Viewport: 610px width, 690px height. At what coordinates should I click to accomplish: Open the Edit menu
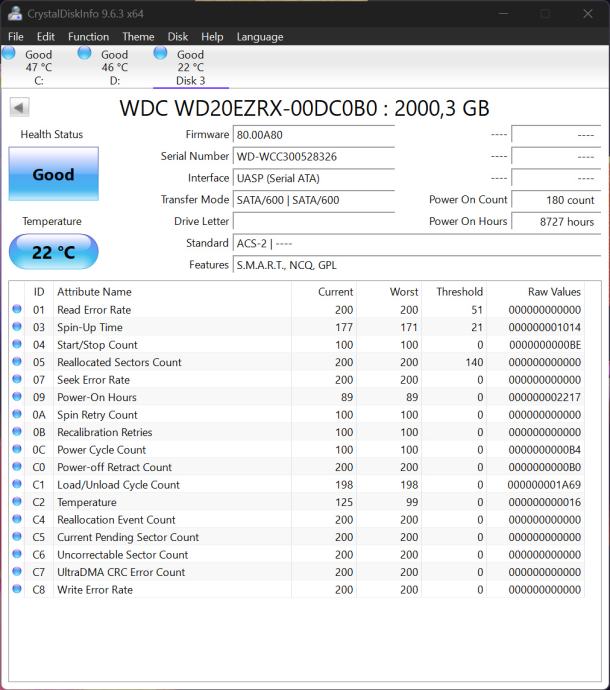(x=46, y=37)
